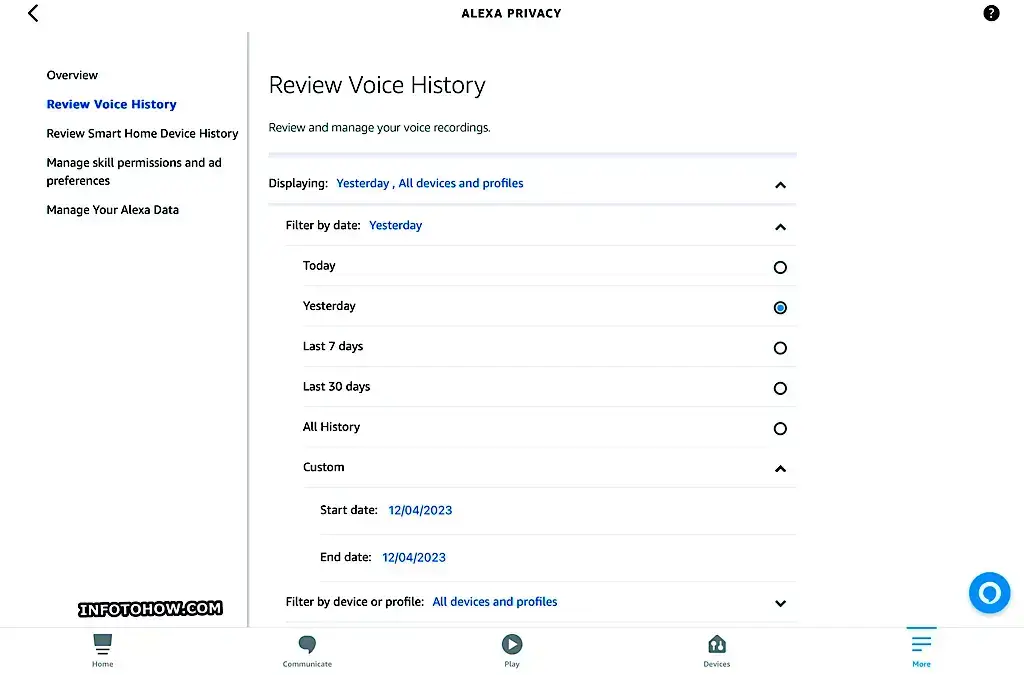Collapse the Filter by date section
The image size is (1024, 675).
tap(780, 227)
